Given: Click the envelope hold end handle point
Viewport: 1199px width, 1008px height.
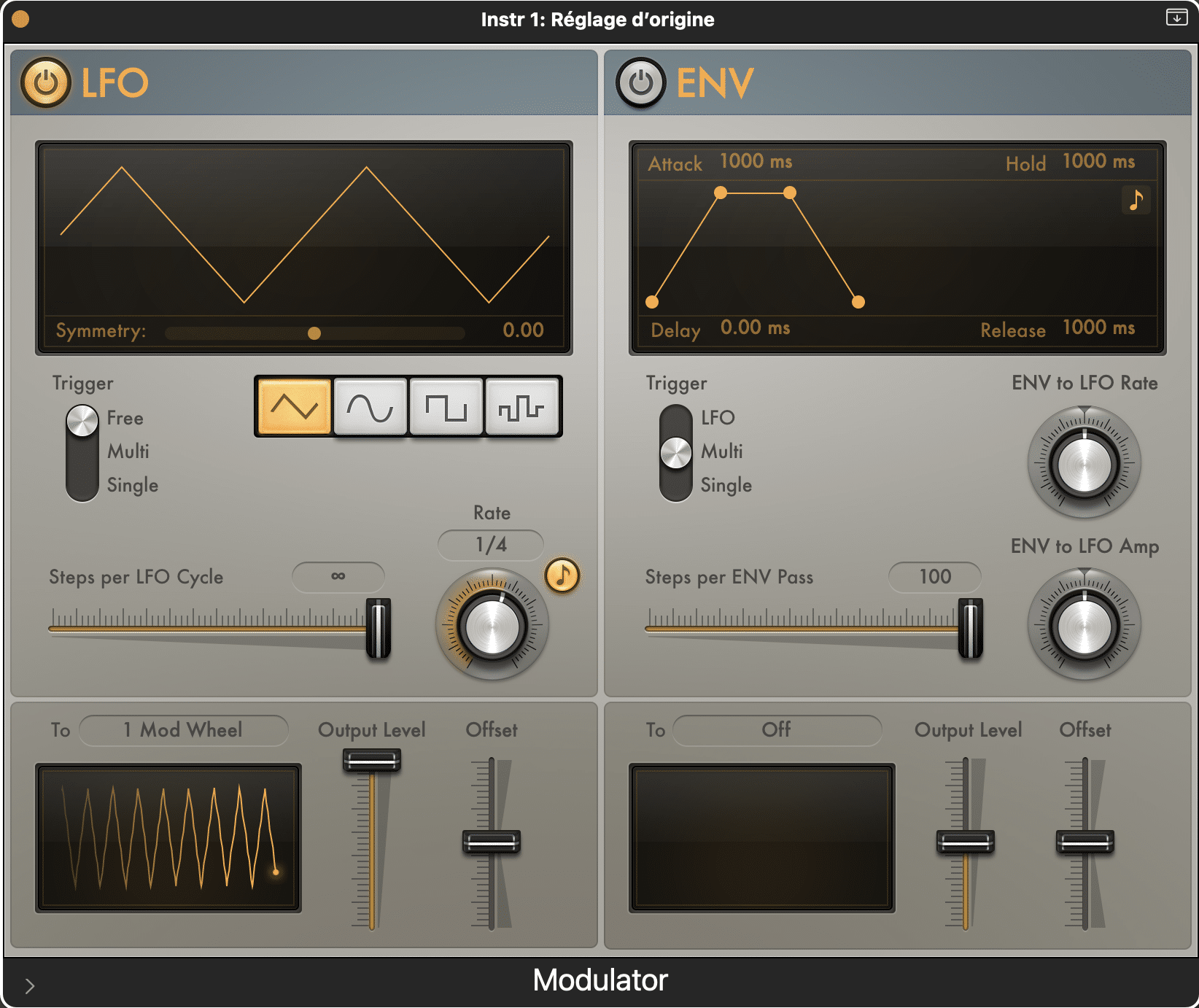Looking at the screenshot, I should 790,193.
